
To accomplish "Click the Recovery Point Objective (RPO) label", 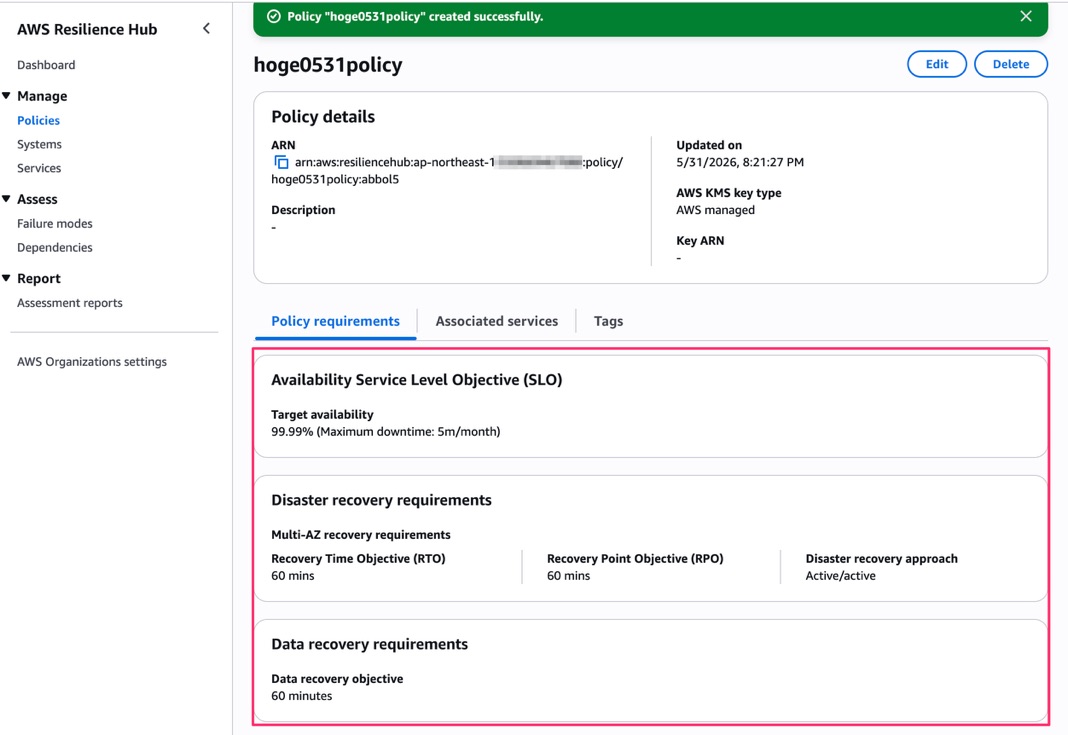I will pyautogui.click(x=635, y=559).
